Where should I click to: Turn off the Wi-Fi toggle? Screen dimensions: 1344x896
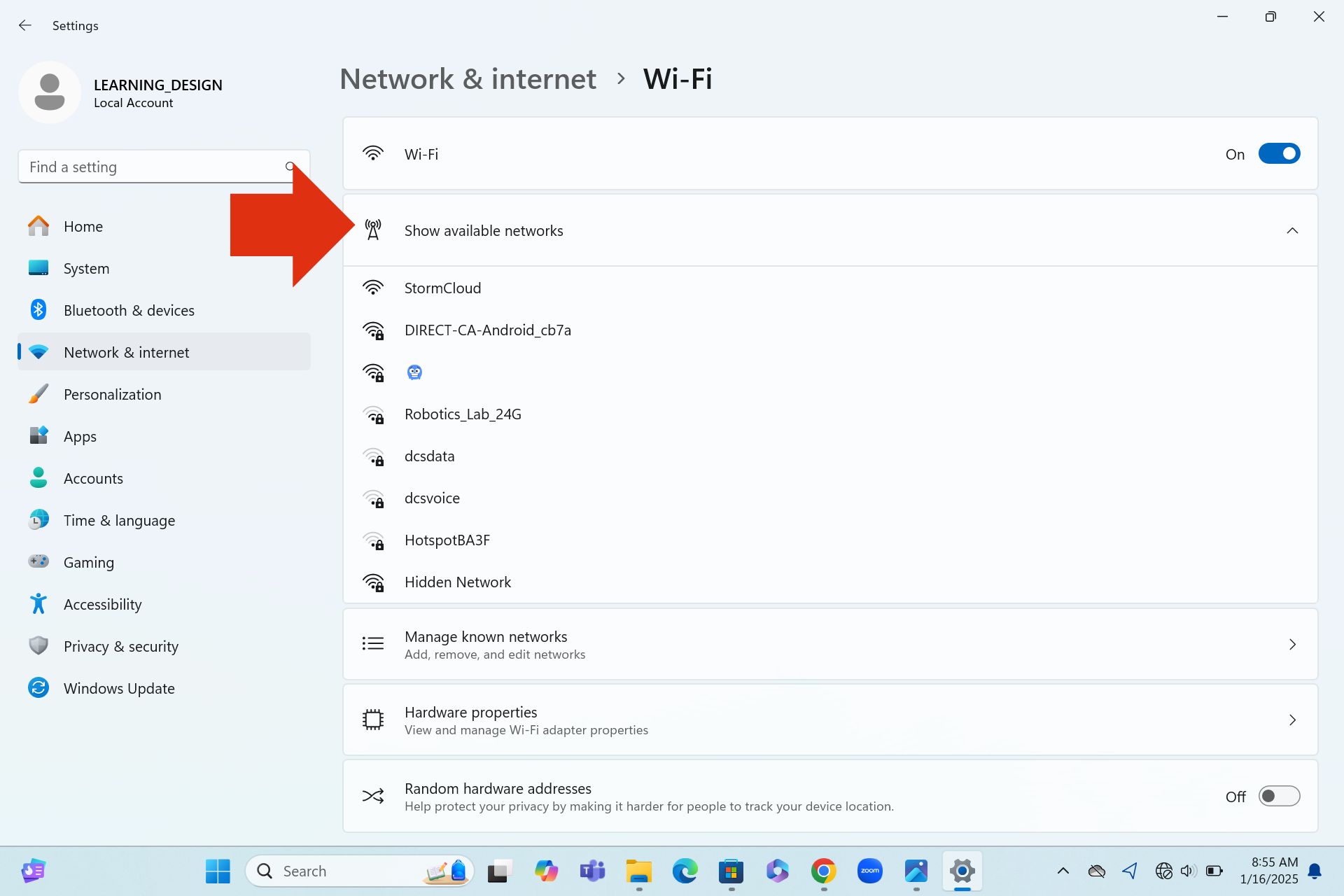click(x=1278, y=154)
